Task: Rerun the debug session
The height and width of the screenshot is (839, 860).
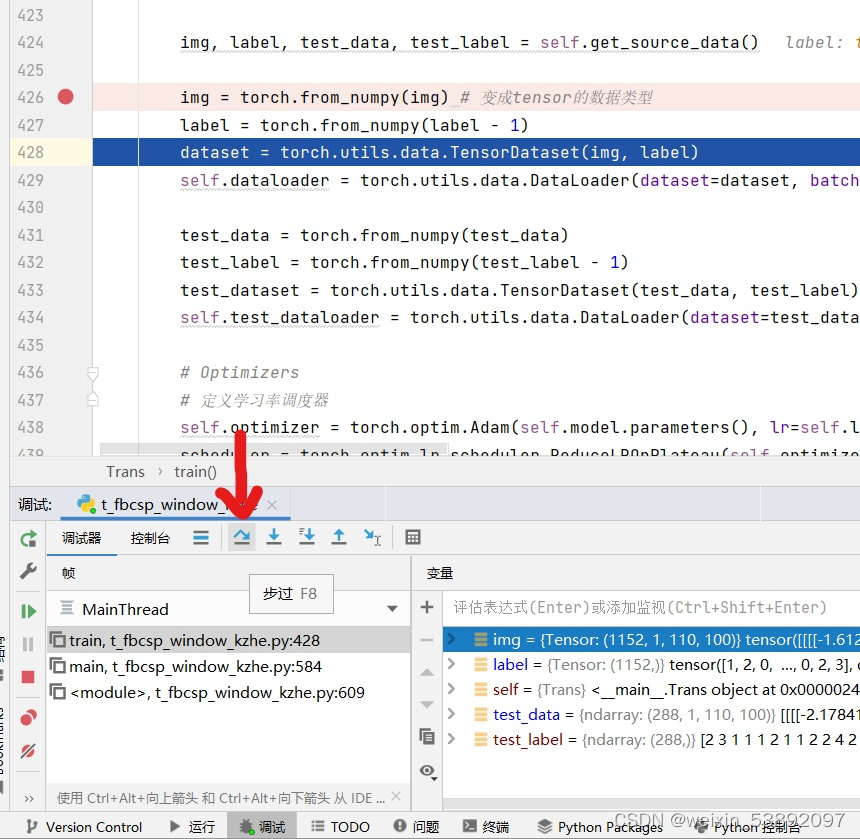Action: pos(28,539)
